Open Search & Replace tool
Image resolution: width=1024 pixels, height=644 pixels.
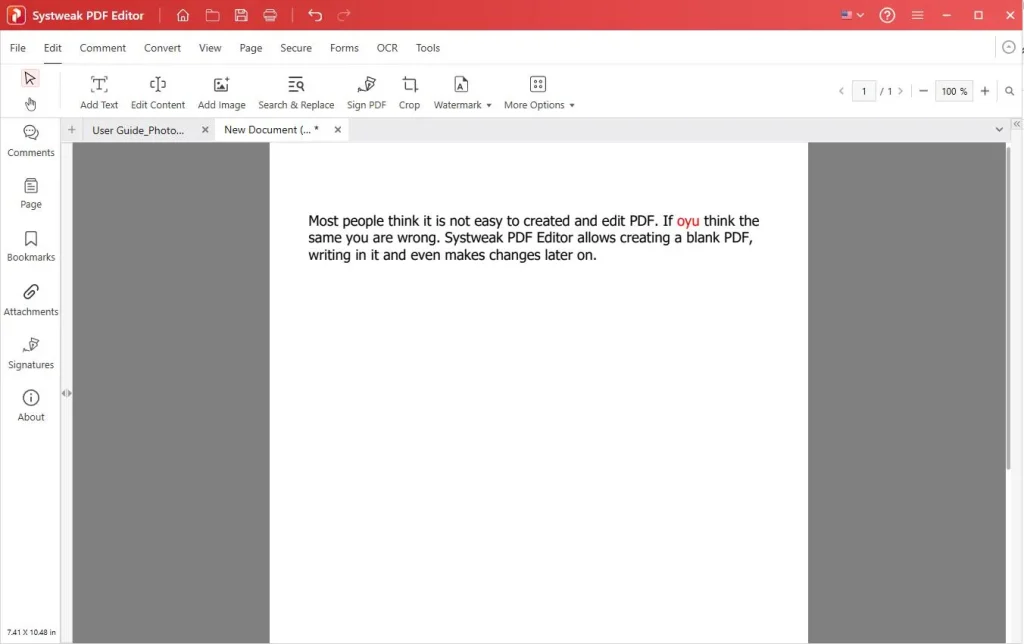(x=296, y=92)
